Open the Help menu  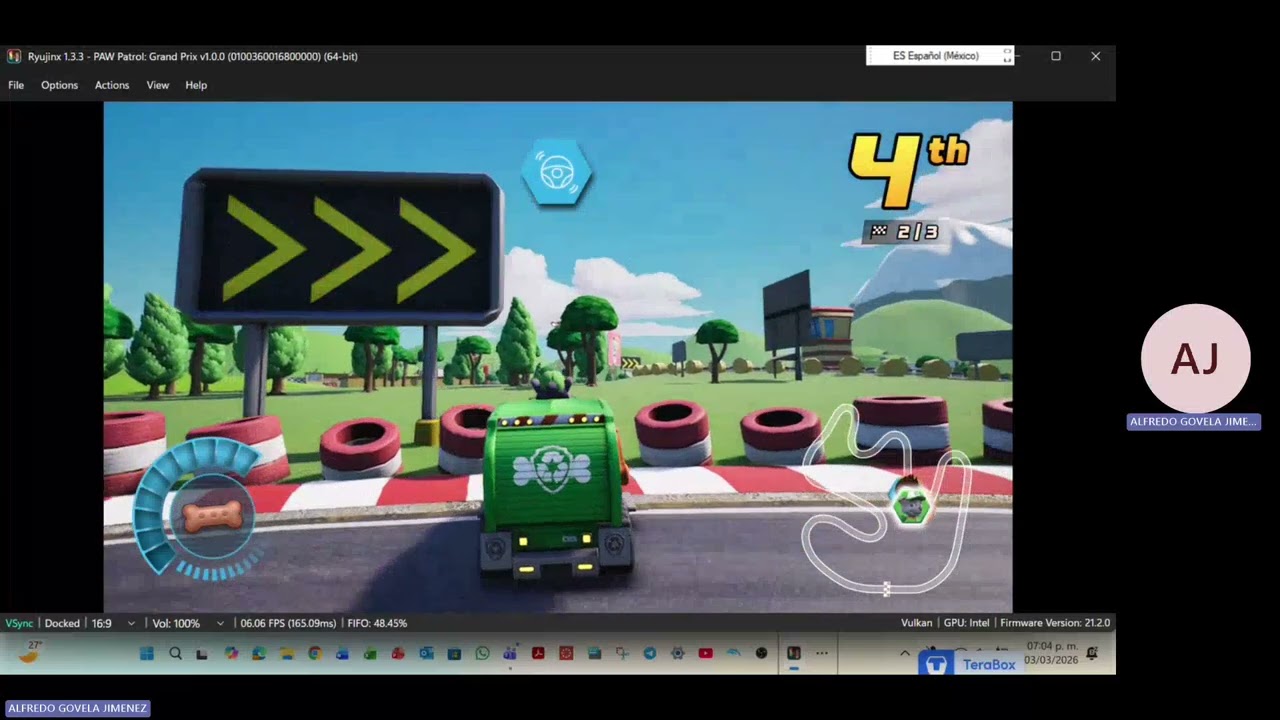[196, 85]
